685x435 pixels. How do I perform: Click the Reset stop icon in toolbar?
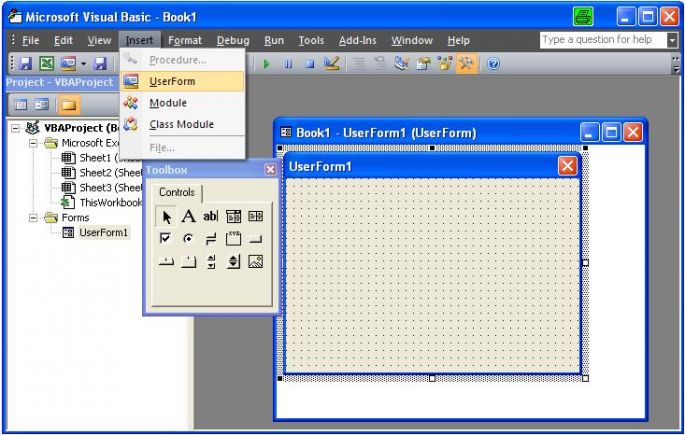coord(310,64)
